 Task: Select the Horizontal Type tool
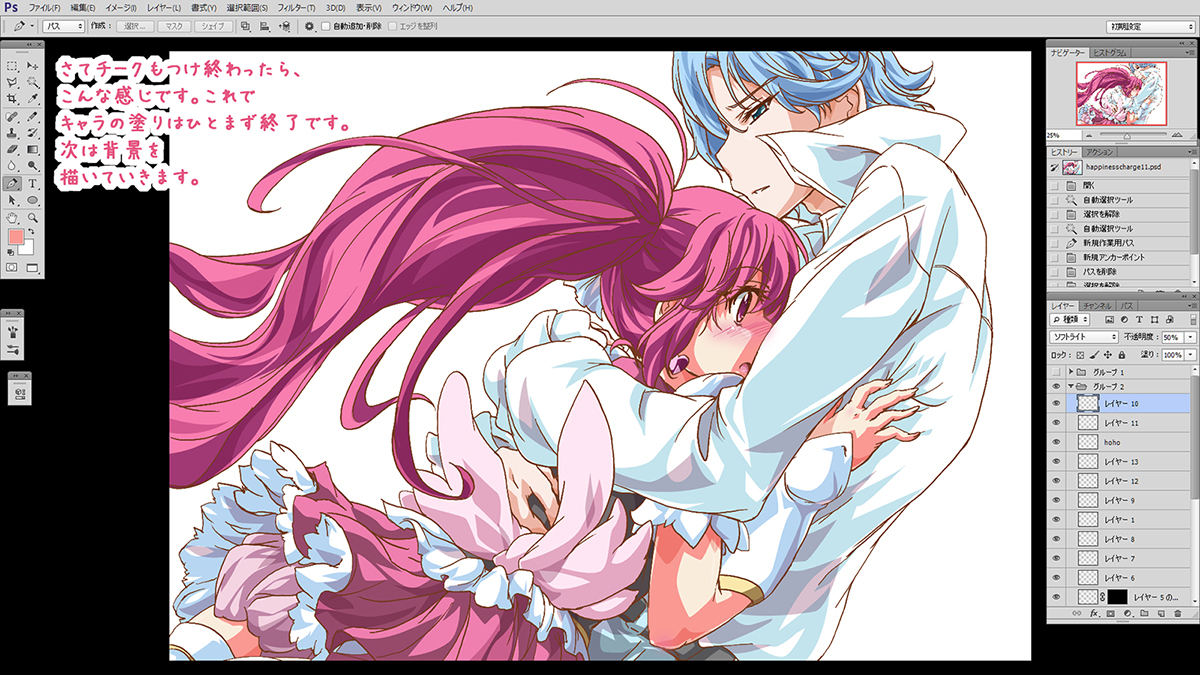33,183
